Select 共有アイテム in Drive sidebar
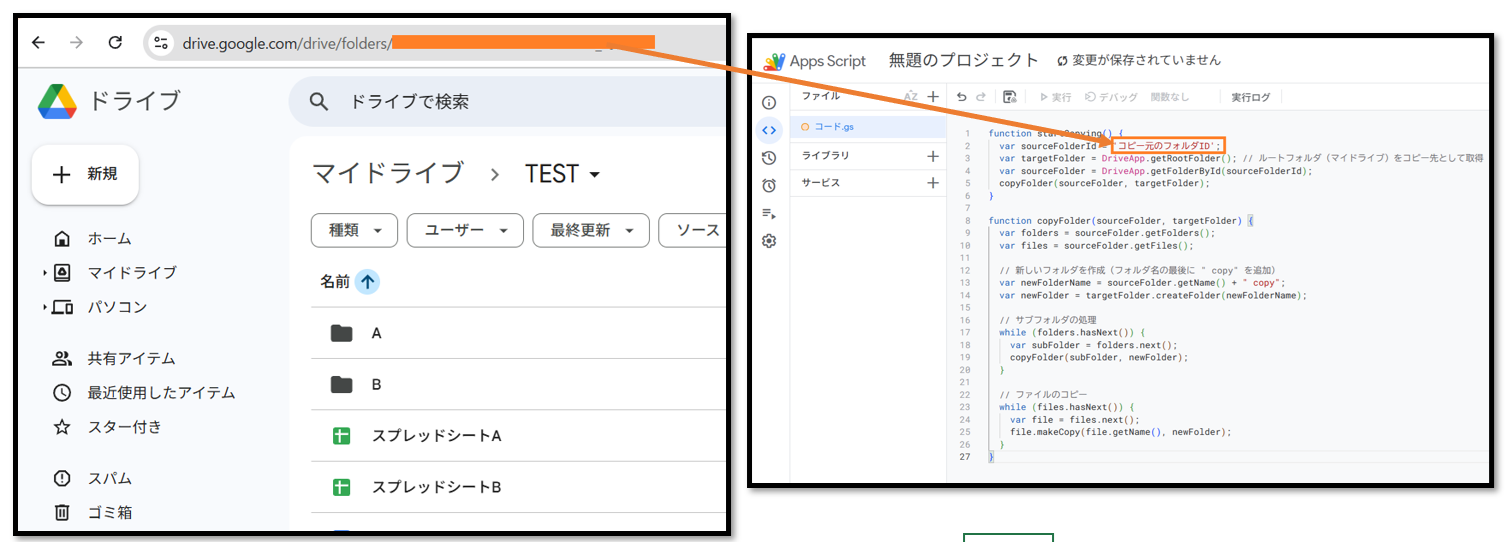The image size is (1511, 542). click(x=130, y=359)
